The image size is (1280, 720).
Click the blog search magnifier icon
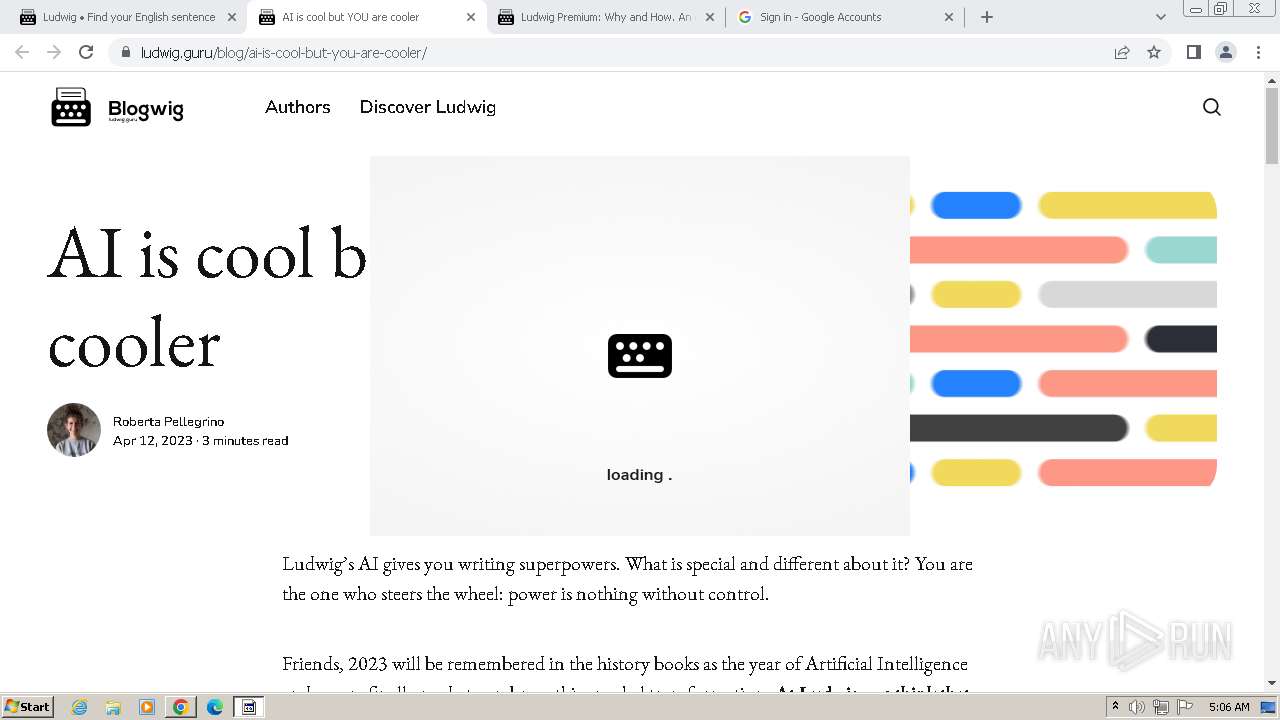pos(1211,107)
